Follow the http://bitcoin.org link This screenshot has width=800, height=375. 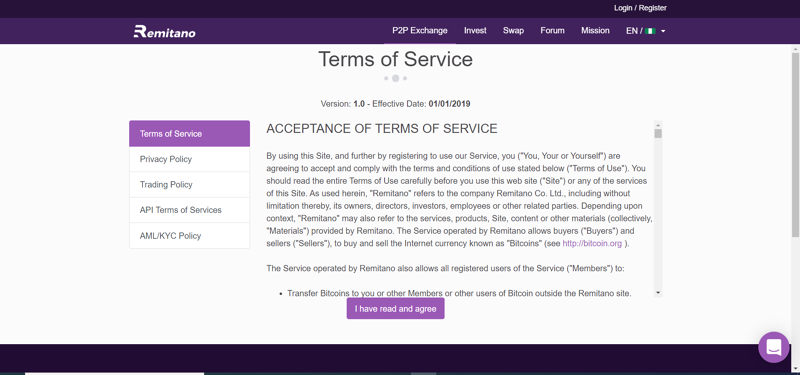[592, 244]
